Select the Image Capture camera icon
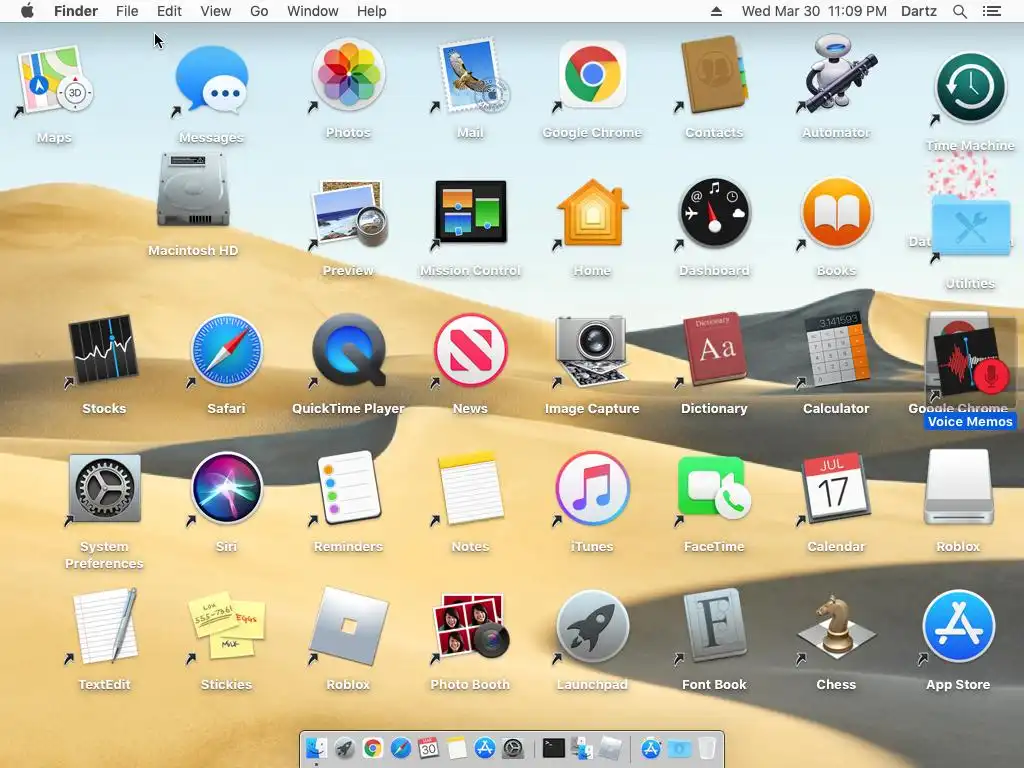Screen dimensions: 1024x768 [592, 351]
